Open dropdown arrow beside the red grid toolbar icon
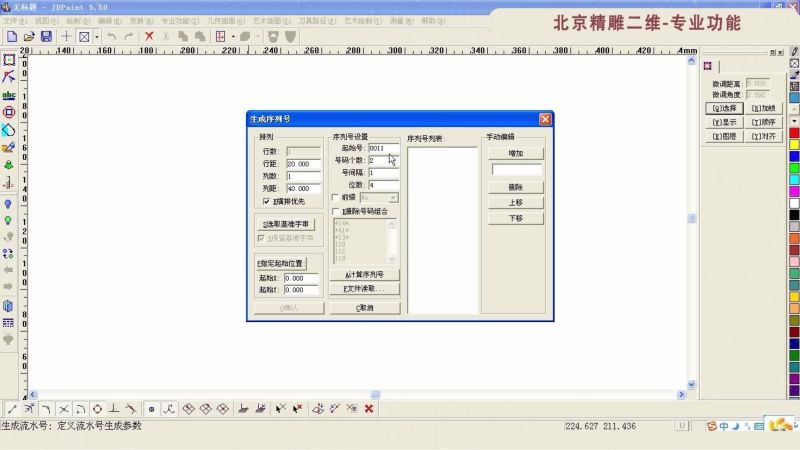This screenshot has height=450, width=800. coord(232,36)
